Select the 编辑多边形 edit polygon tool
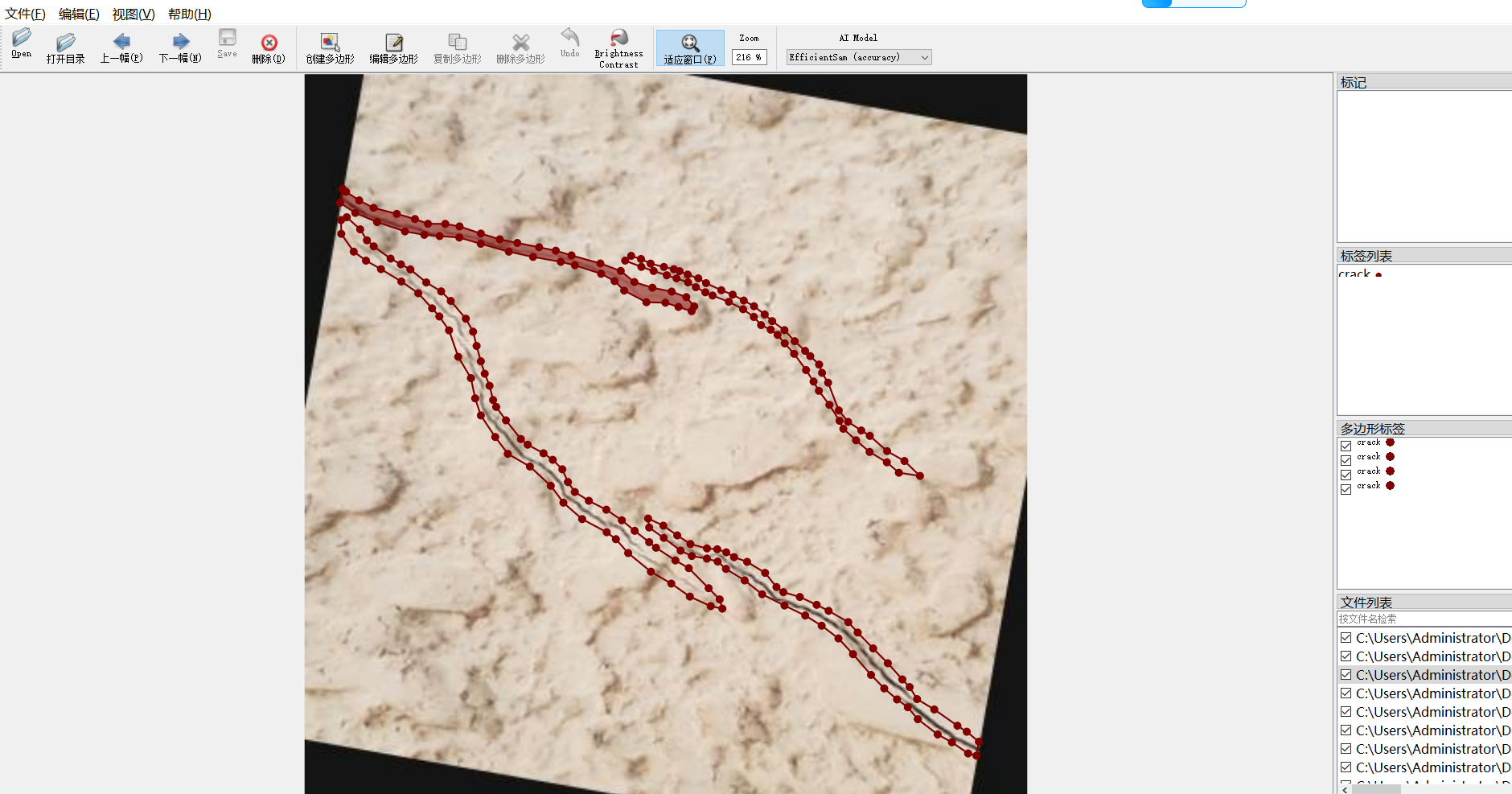The image size is (1512, 794). click(393, 43)
